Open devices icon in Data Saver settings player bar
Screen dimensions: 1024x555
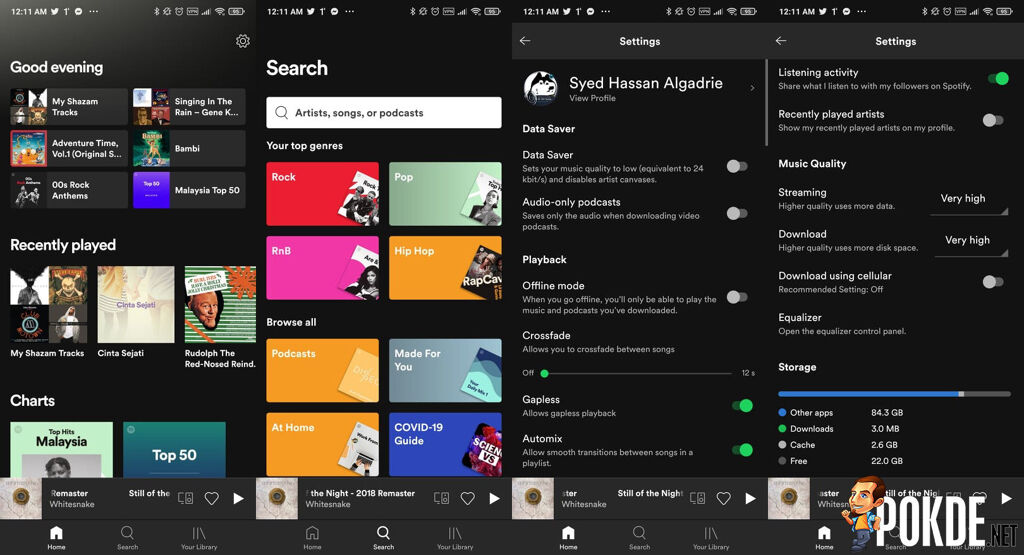(x=697, y=498)
